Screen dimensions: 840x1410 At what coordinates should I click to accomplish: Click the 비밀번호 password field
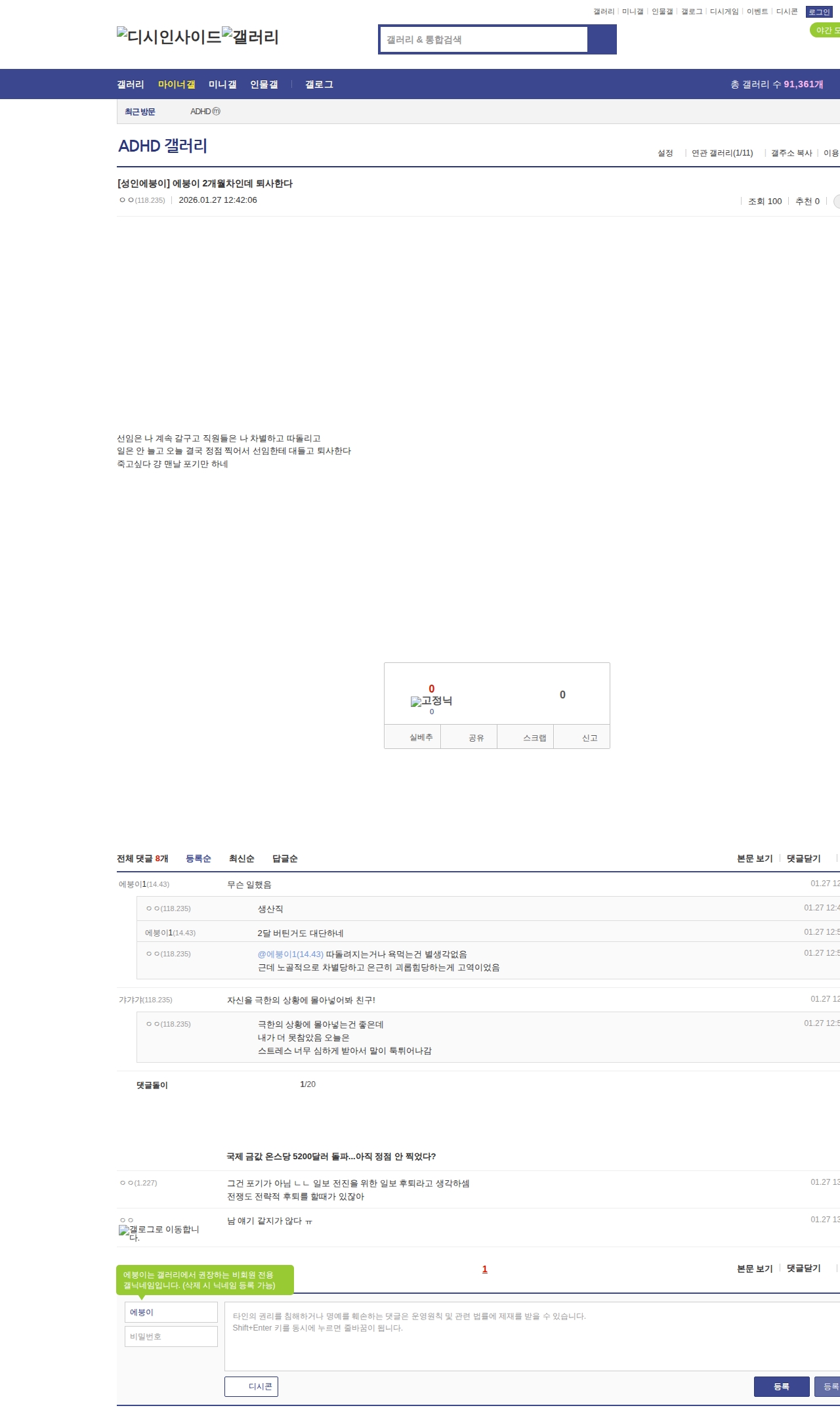point(171,1336)
